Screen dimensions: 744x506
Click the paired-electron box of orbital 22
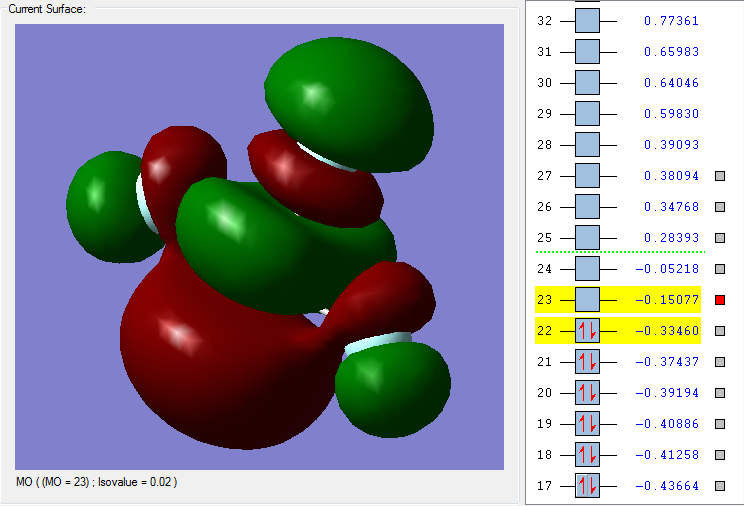click(x=587, y=331)
